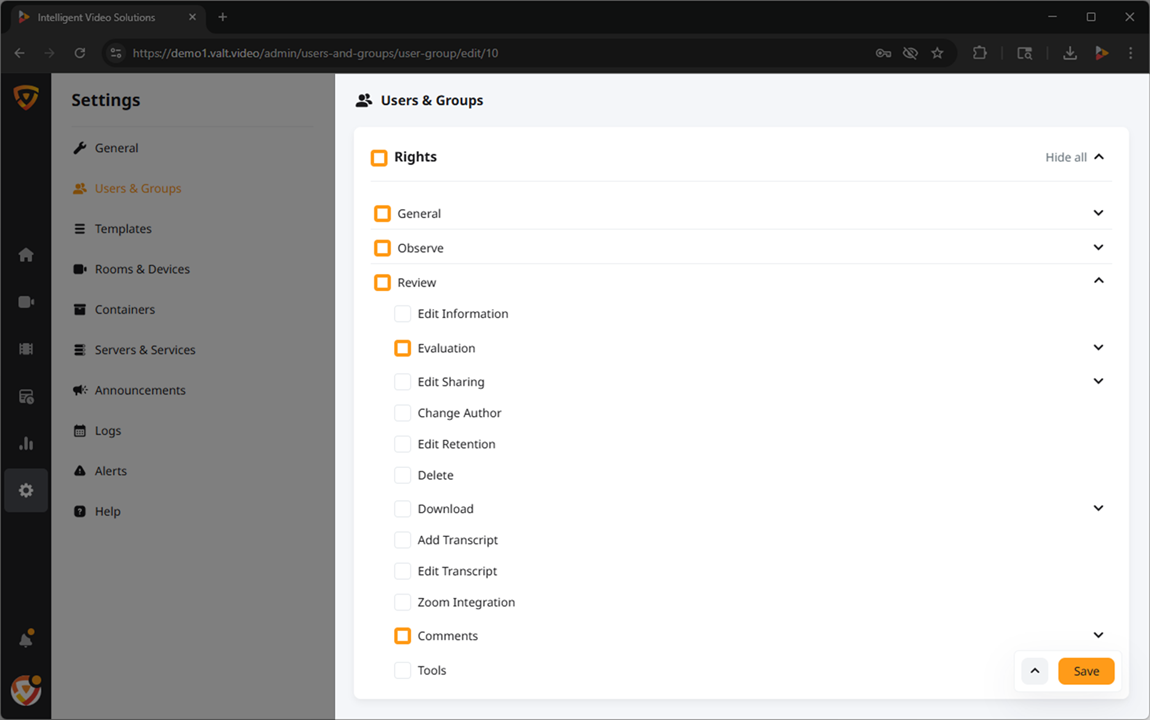Toggle the Observe checkbox

pos(382,248)
